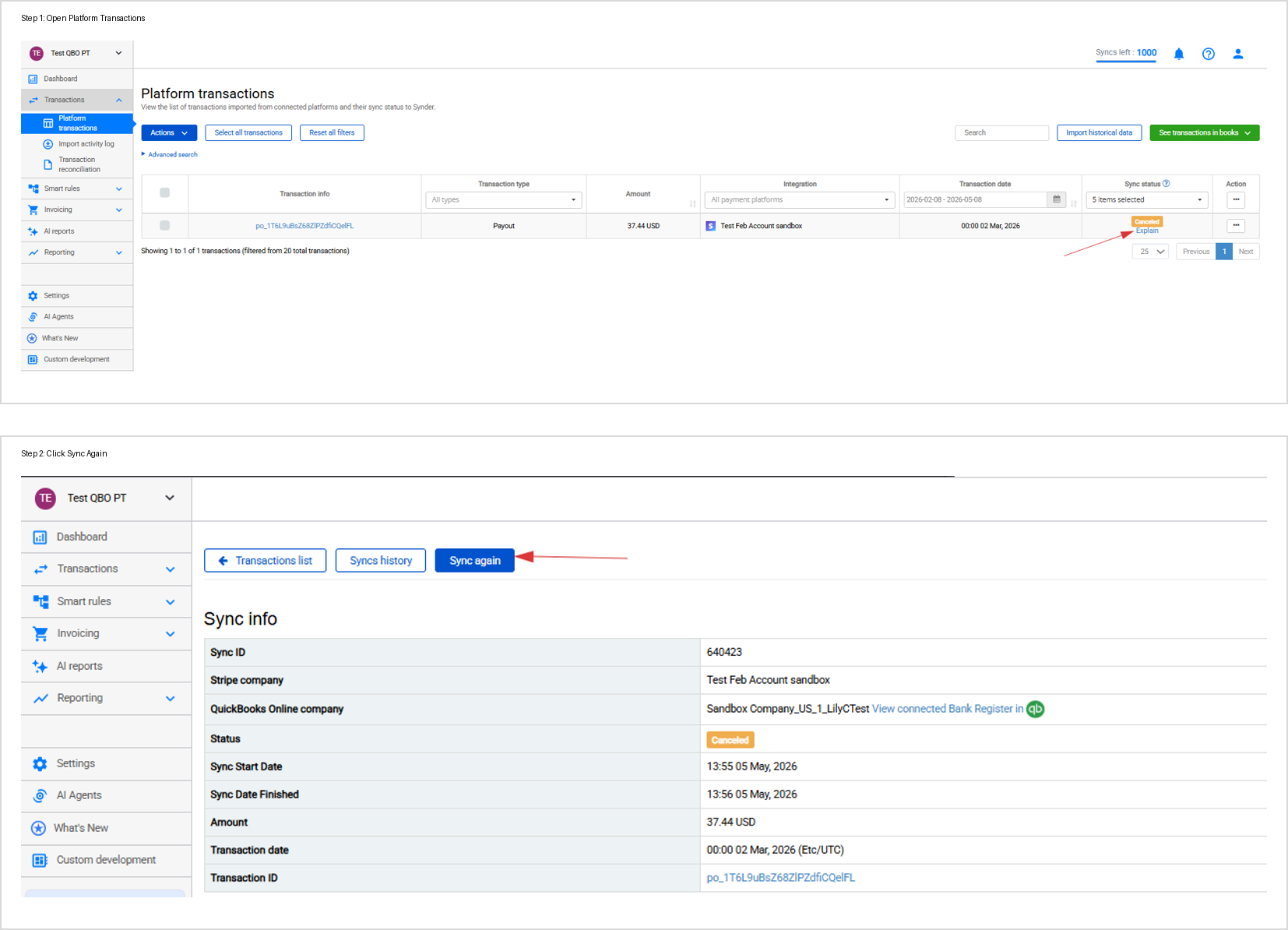Click the Next pagination button
Viewport: 1288px width, 930px height.
coord(1246,252)
